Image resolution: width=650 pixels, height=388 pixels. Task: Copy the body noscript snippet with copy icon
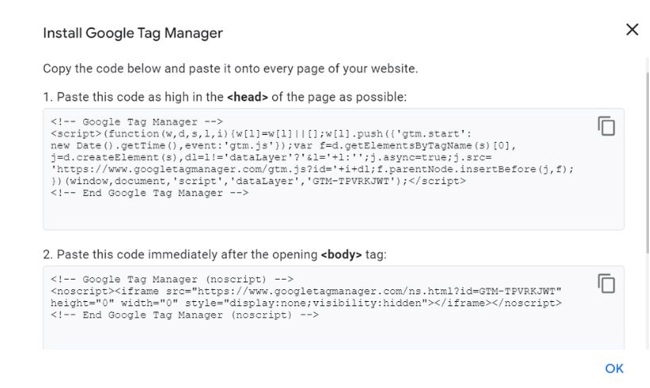click(606, 284)
